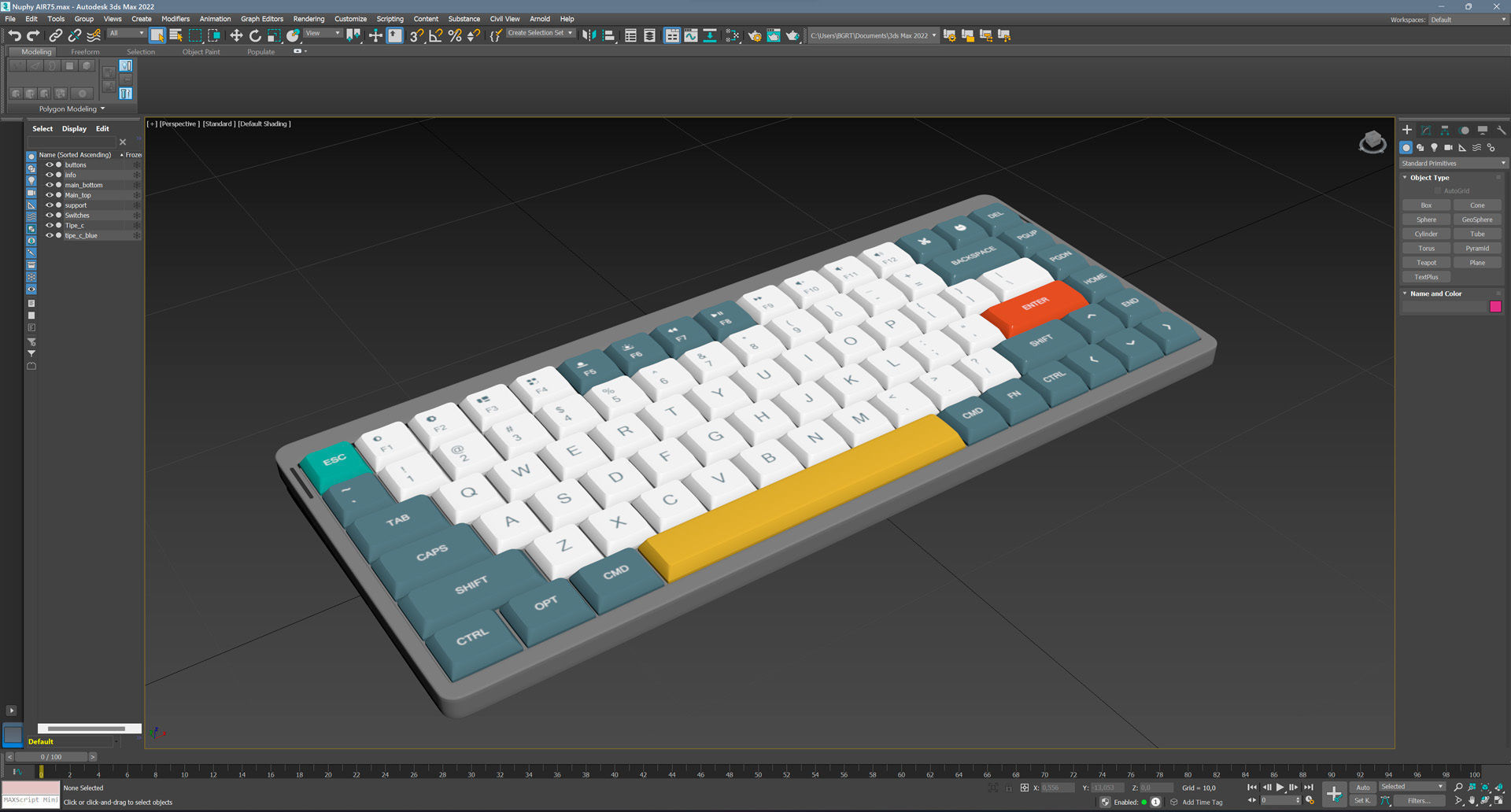Activate the Select and Rotate tool

coord(255,35)
